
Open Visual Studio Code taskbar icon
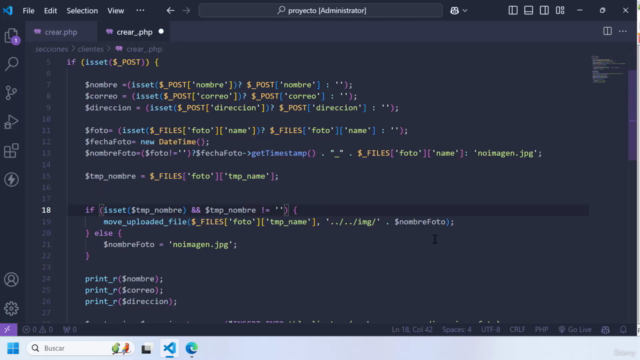169,348
